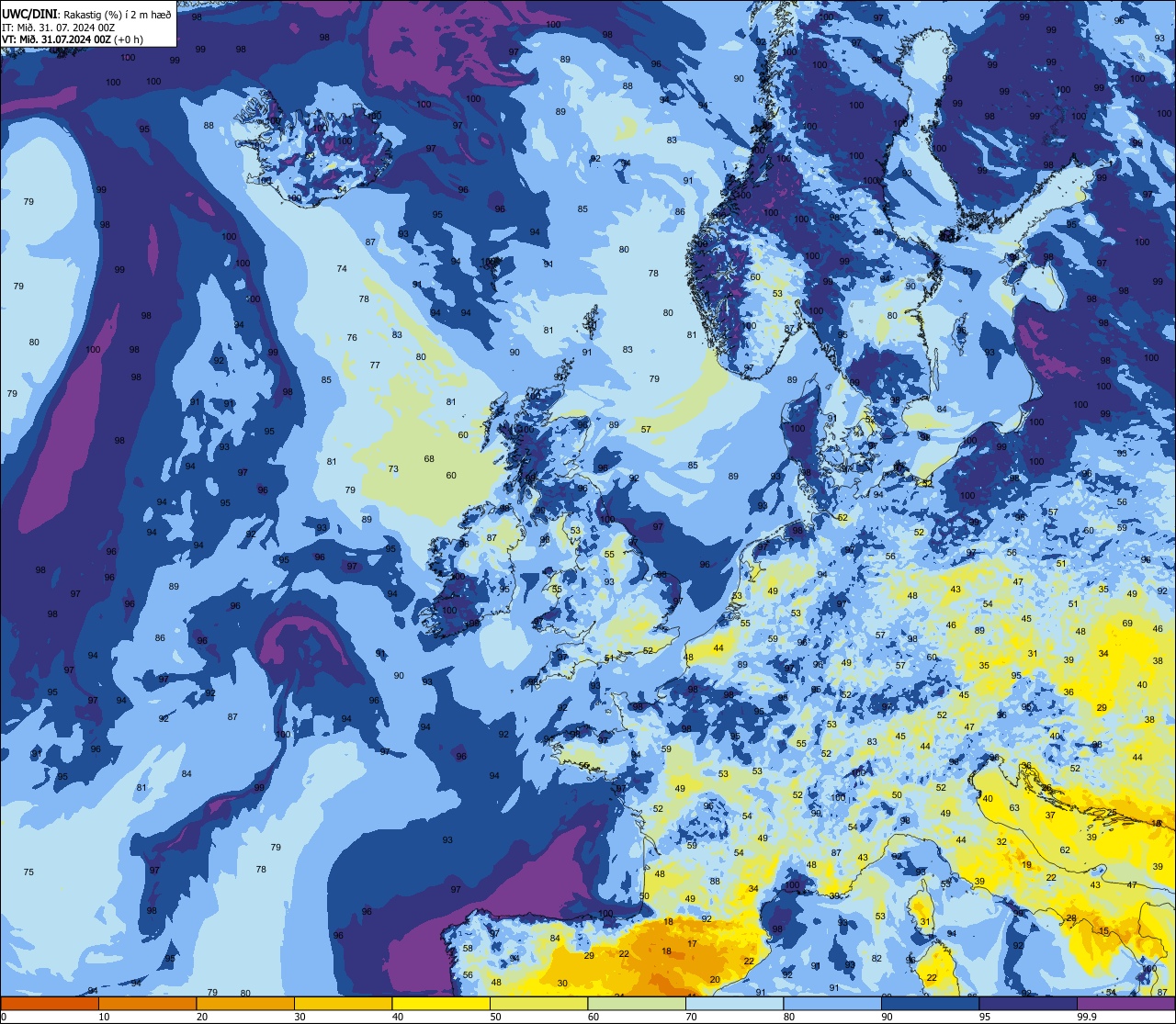The width and height of the screenshot is (1176, 1024).
Task: Click the legend label "50"
Action: point(495,1017)
